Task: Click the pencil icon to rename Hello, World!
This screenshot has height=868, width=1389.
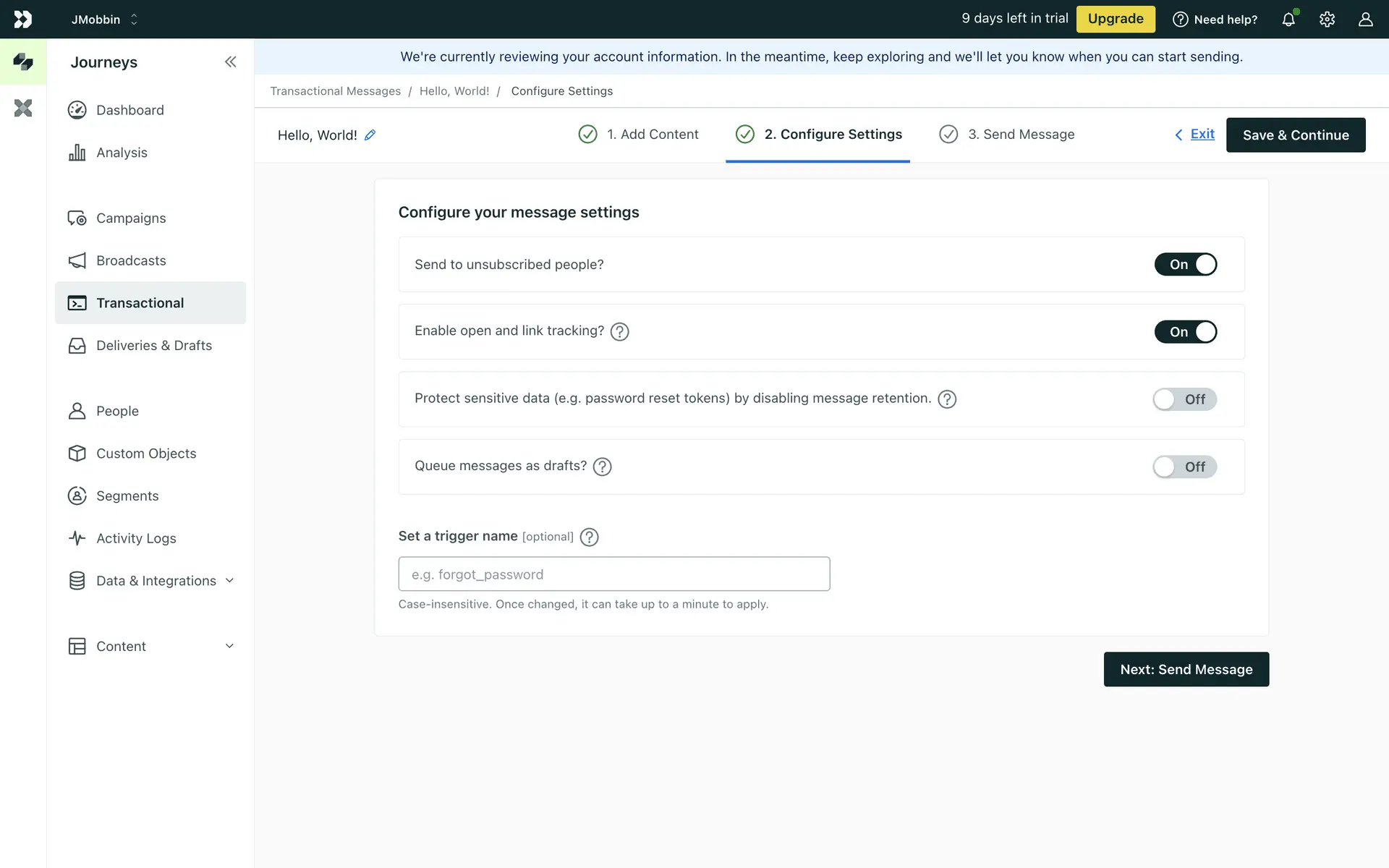Action: (370, 135)
